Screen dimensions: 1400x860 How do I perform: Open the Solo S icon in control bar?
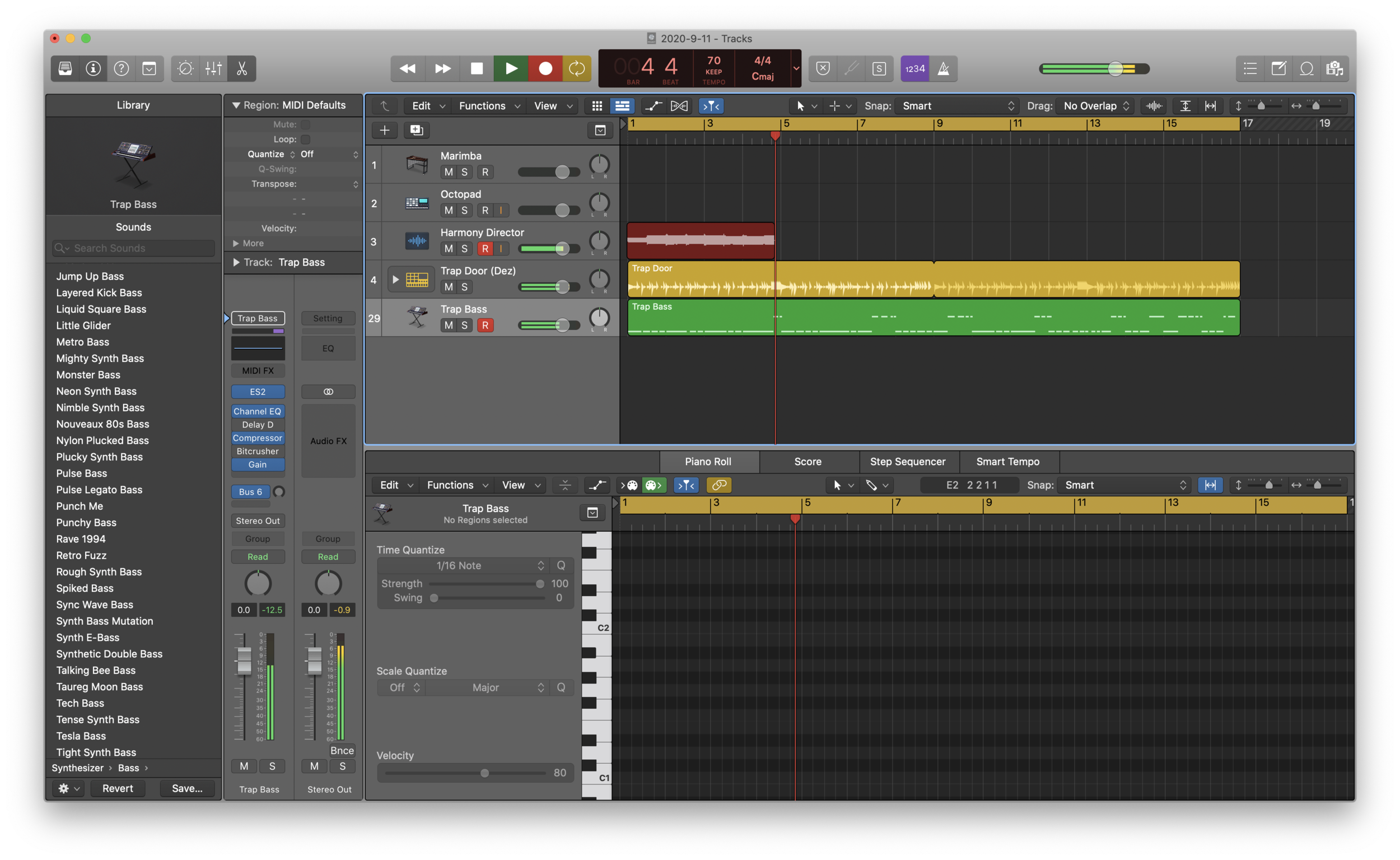pos(879,69)
